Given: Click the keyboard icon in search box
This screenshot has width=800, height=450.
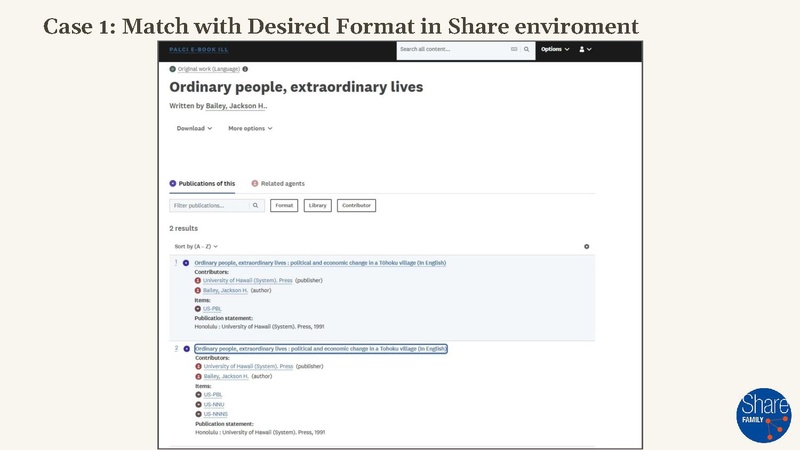Looking at the screenshot, I should [514, 49].
